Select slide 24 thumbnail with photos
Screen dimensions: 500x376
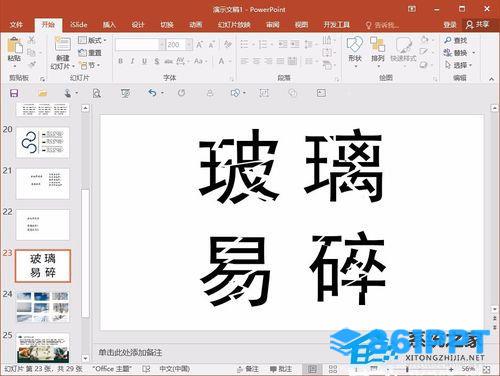[43, 307]
